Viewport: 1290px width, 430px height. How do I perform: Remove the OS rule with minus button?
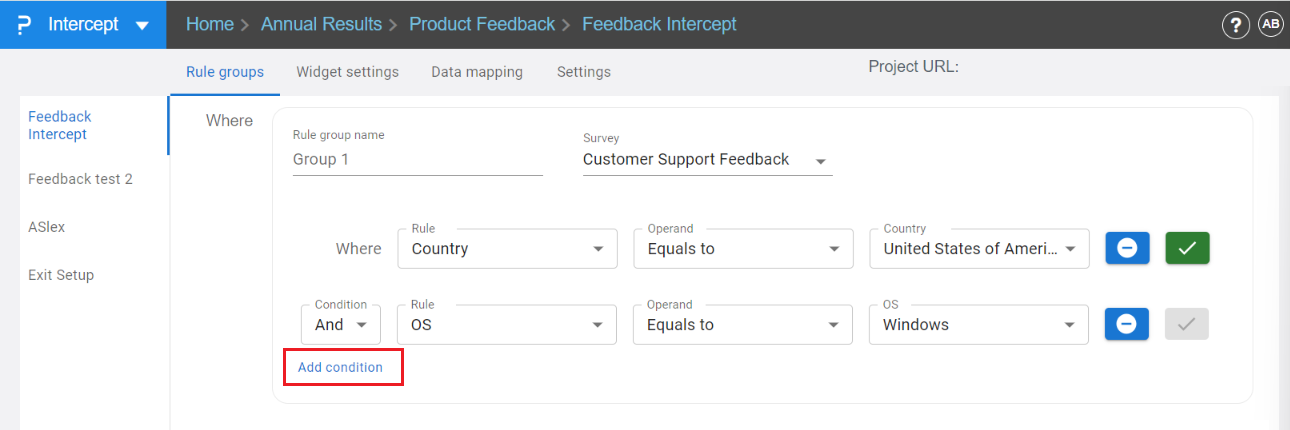point(1127,324)
